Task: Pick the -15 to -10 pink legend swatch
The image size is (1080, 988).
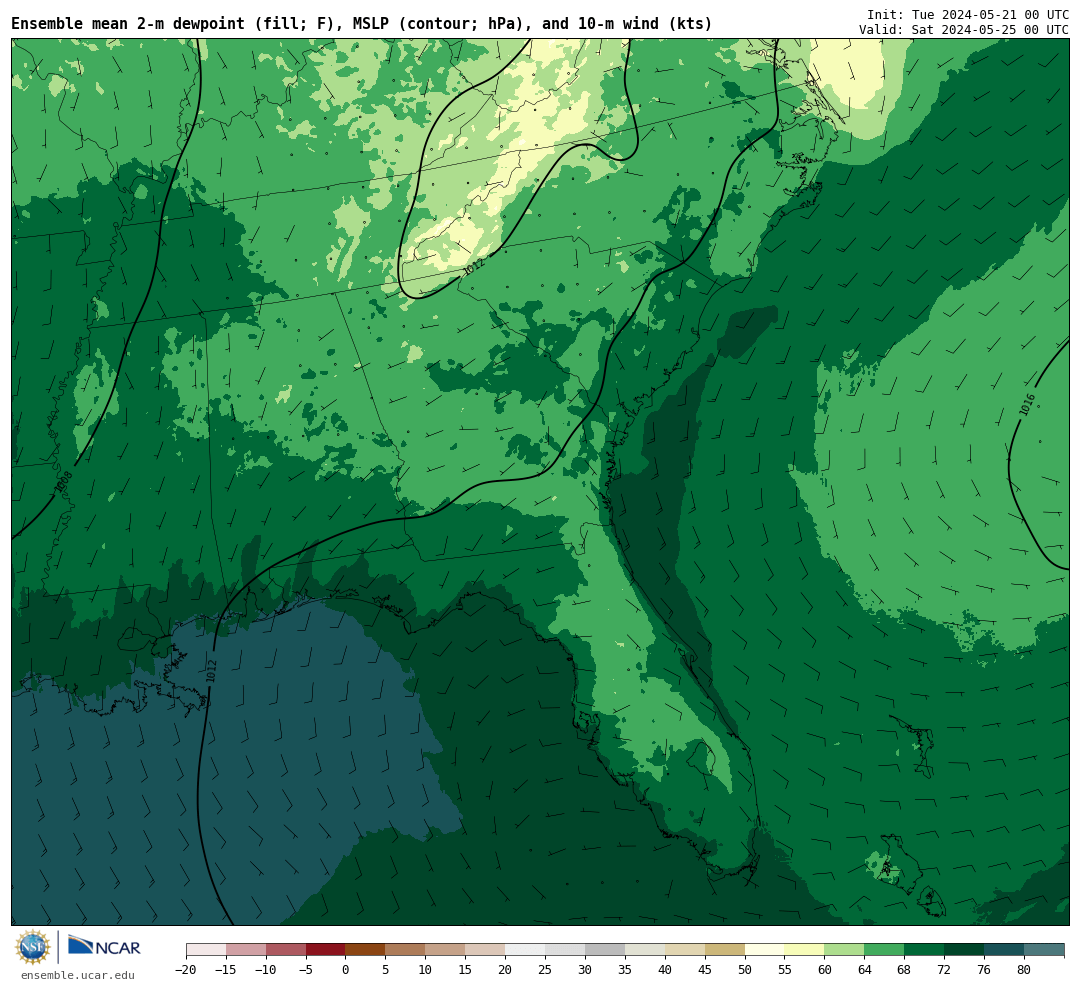Action: [246, 950]
